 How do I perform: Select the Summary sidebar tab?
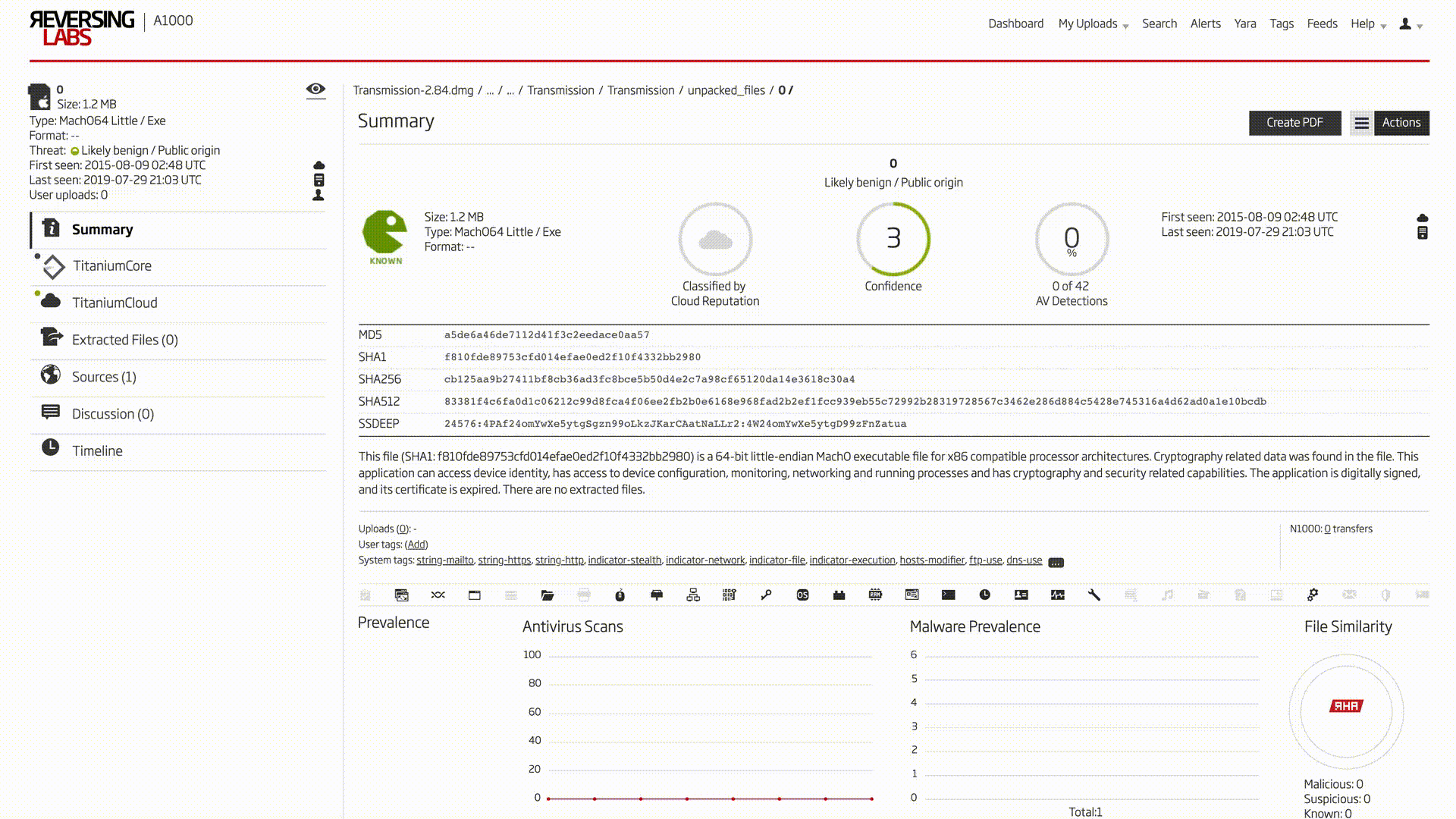coord(179,230)
